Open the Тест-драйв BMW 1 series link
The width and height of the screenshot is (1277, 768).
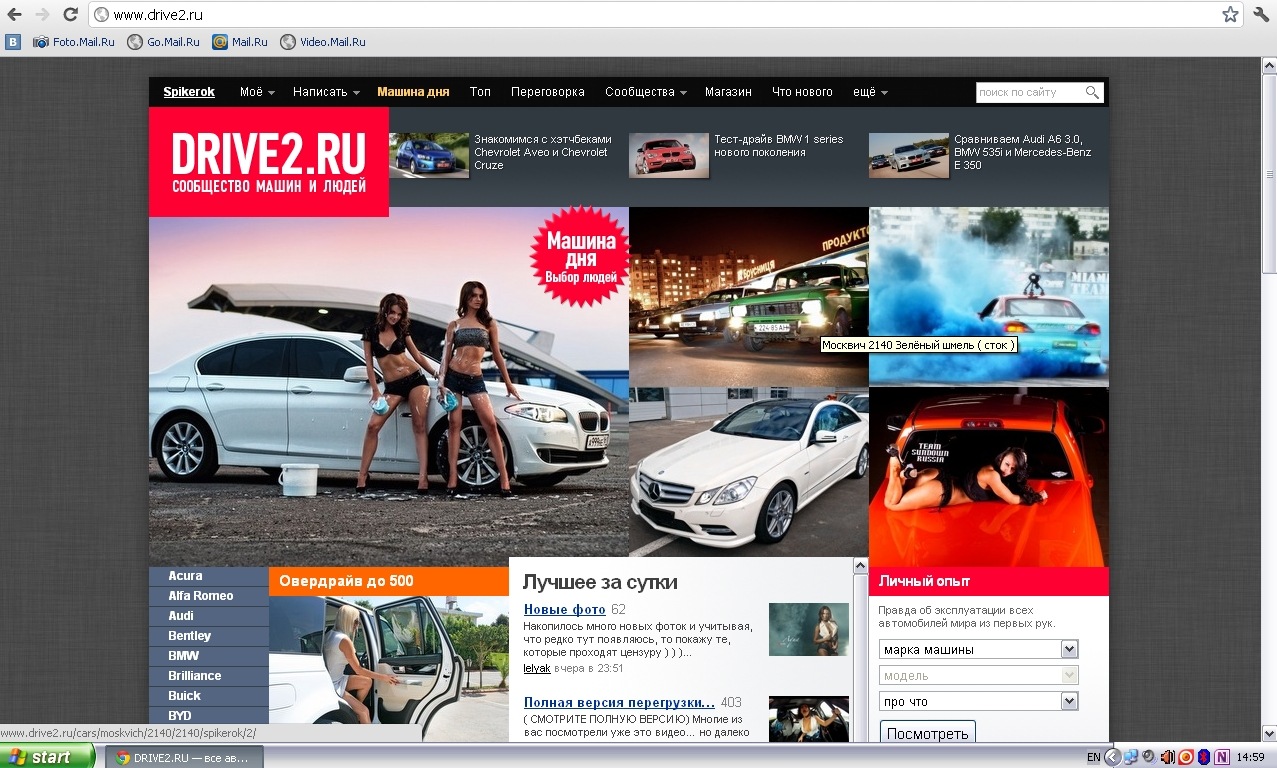tap(779, 146)
